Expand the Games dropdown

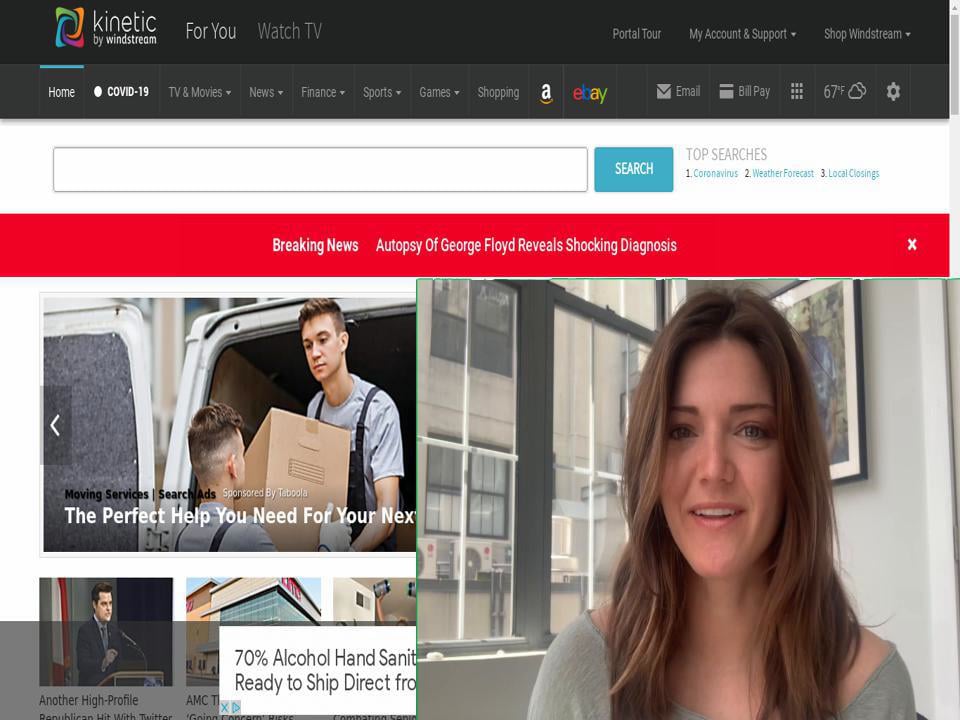(x=439, y=92)
